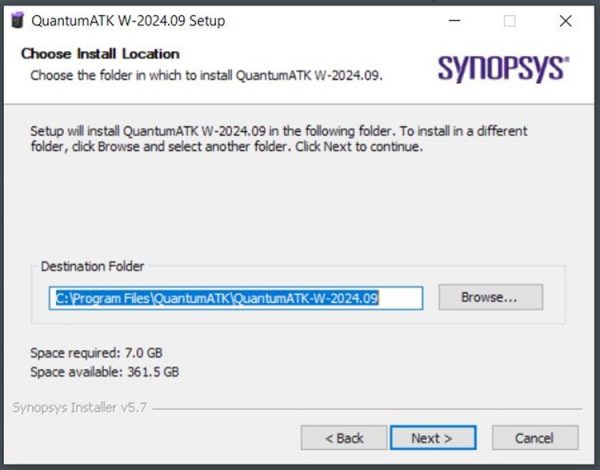Go to previous step with < Back

coord(344,437)
